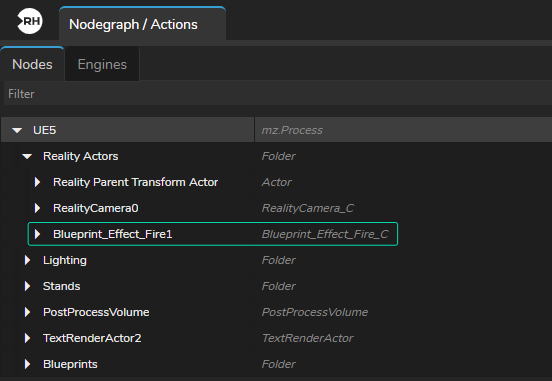Switch to the Engines tab
552x381 pixels.
pyautogui.click(x=102, y=64)
